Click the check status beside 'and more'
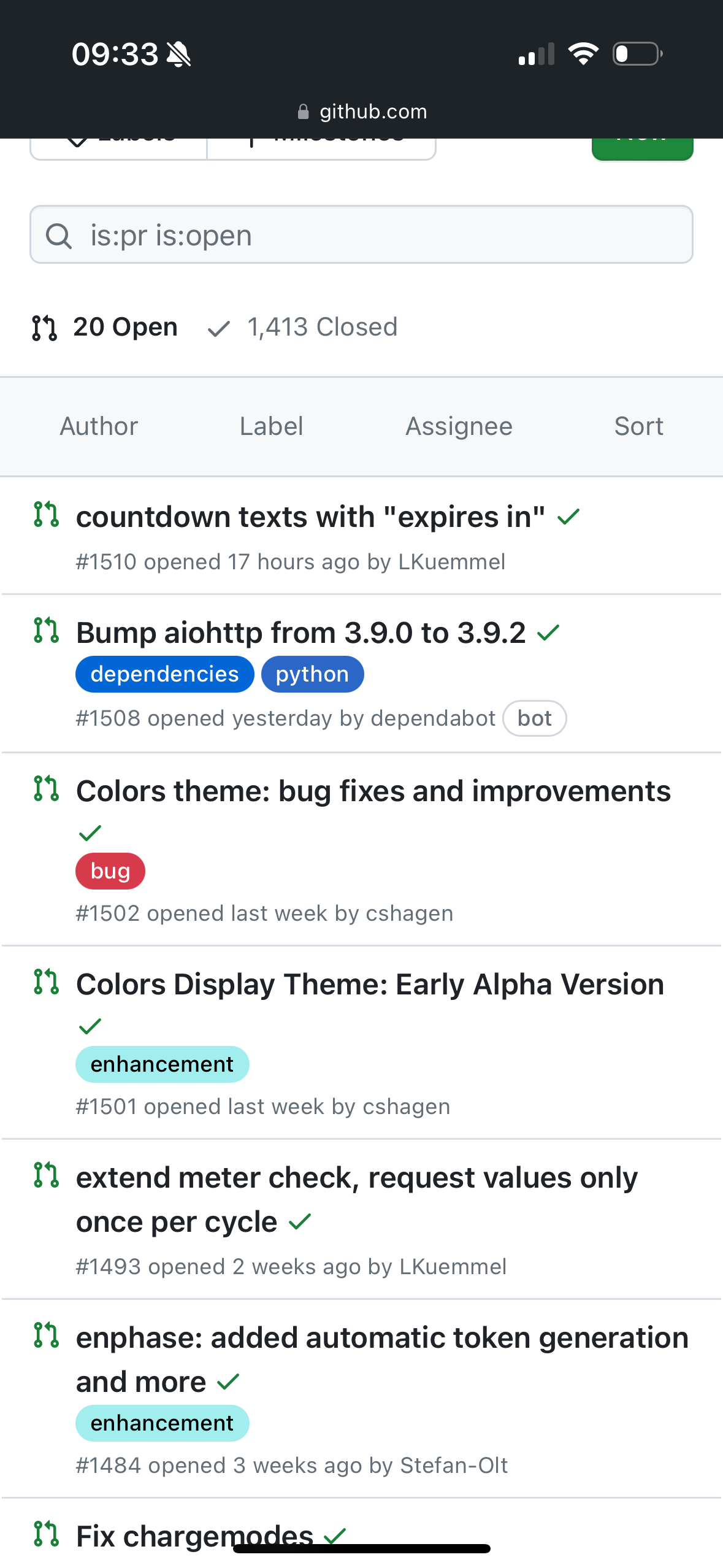 (x=228, y=1382)
